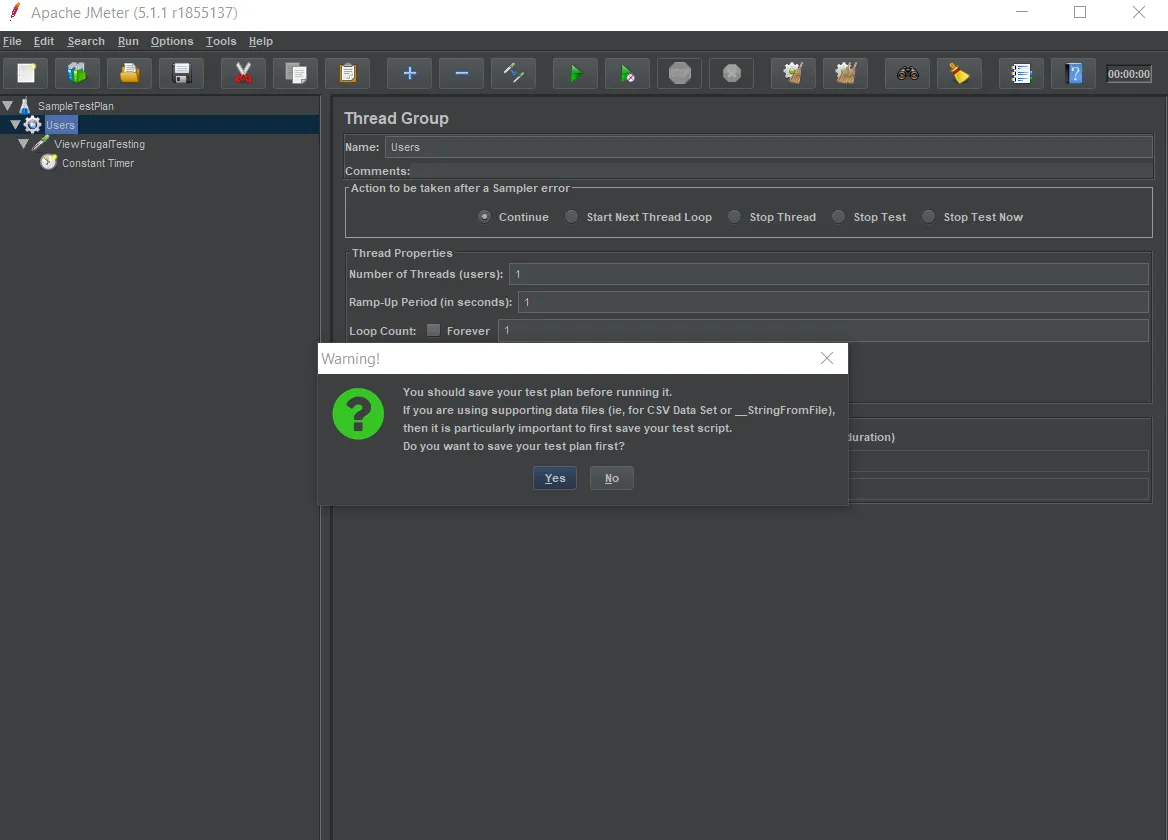Open the Edit menu

(x=44, y=41)
